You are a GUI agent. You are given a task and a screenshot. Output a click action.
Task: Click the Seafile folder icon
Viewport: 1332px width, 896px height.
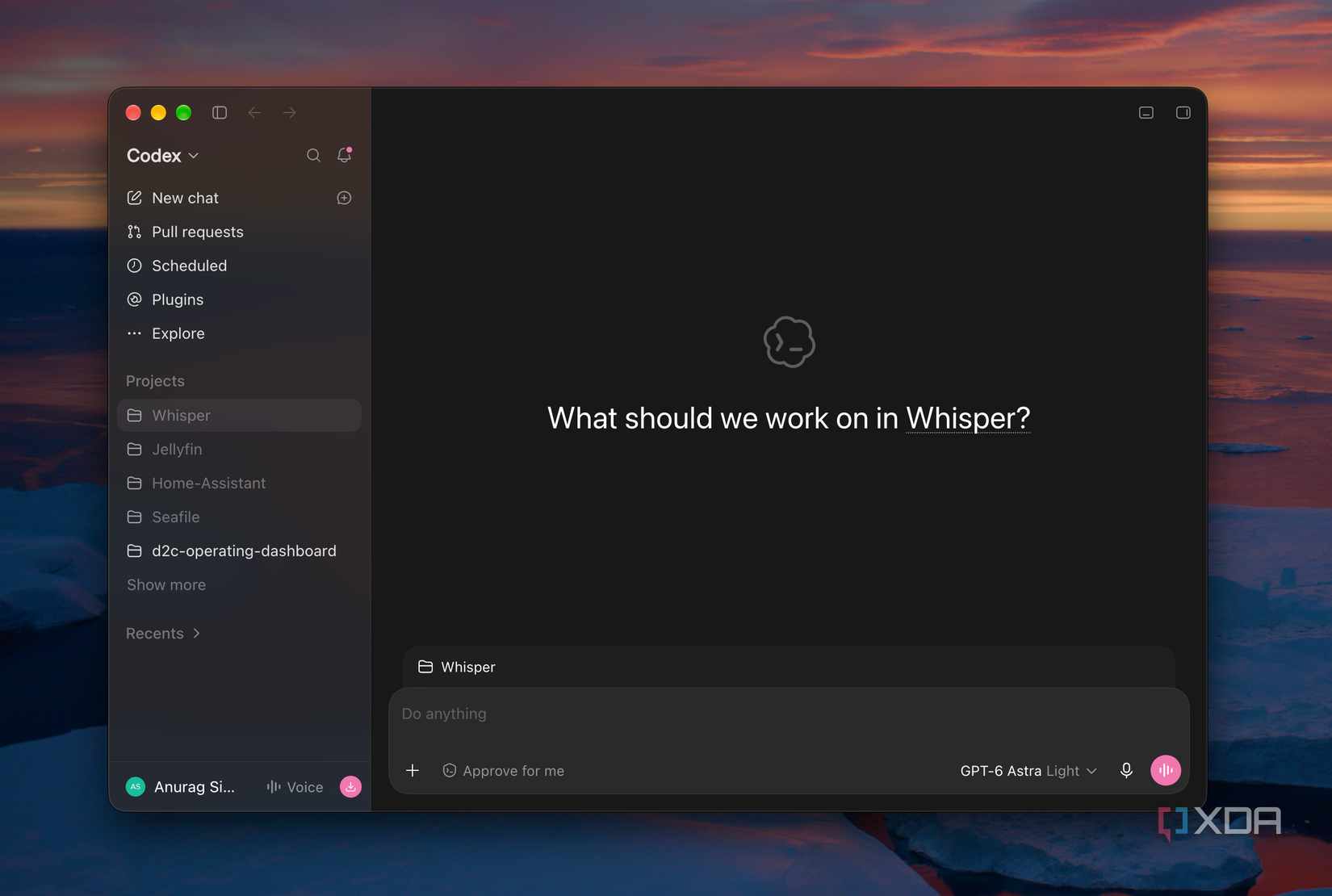click(135, 517)
